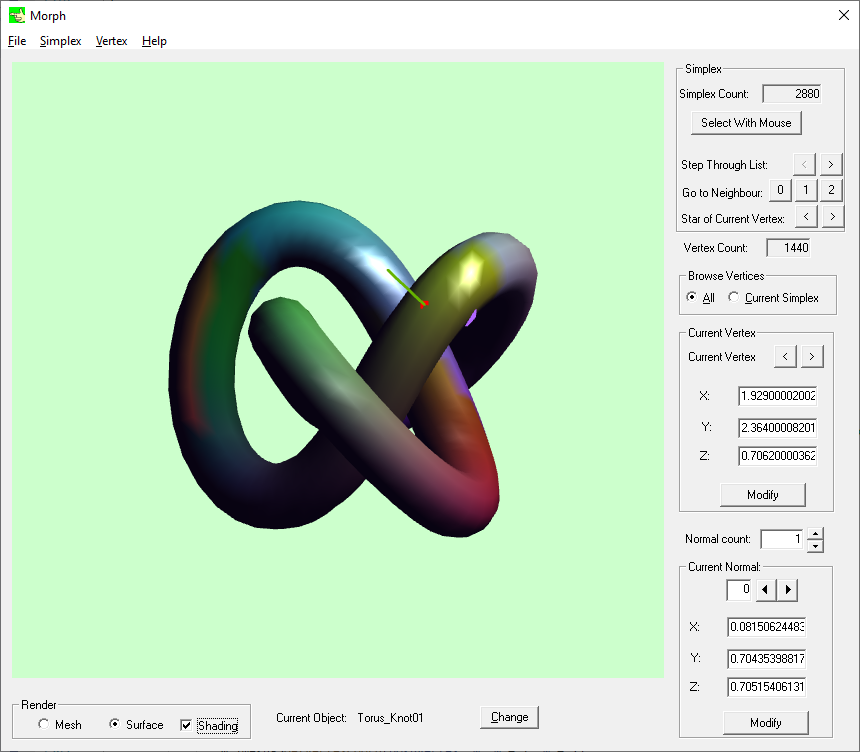Image resolution: width=860 pixels, height=752 pixels.
Task: Show next current normal
Action: point(788,590)
